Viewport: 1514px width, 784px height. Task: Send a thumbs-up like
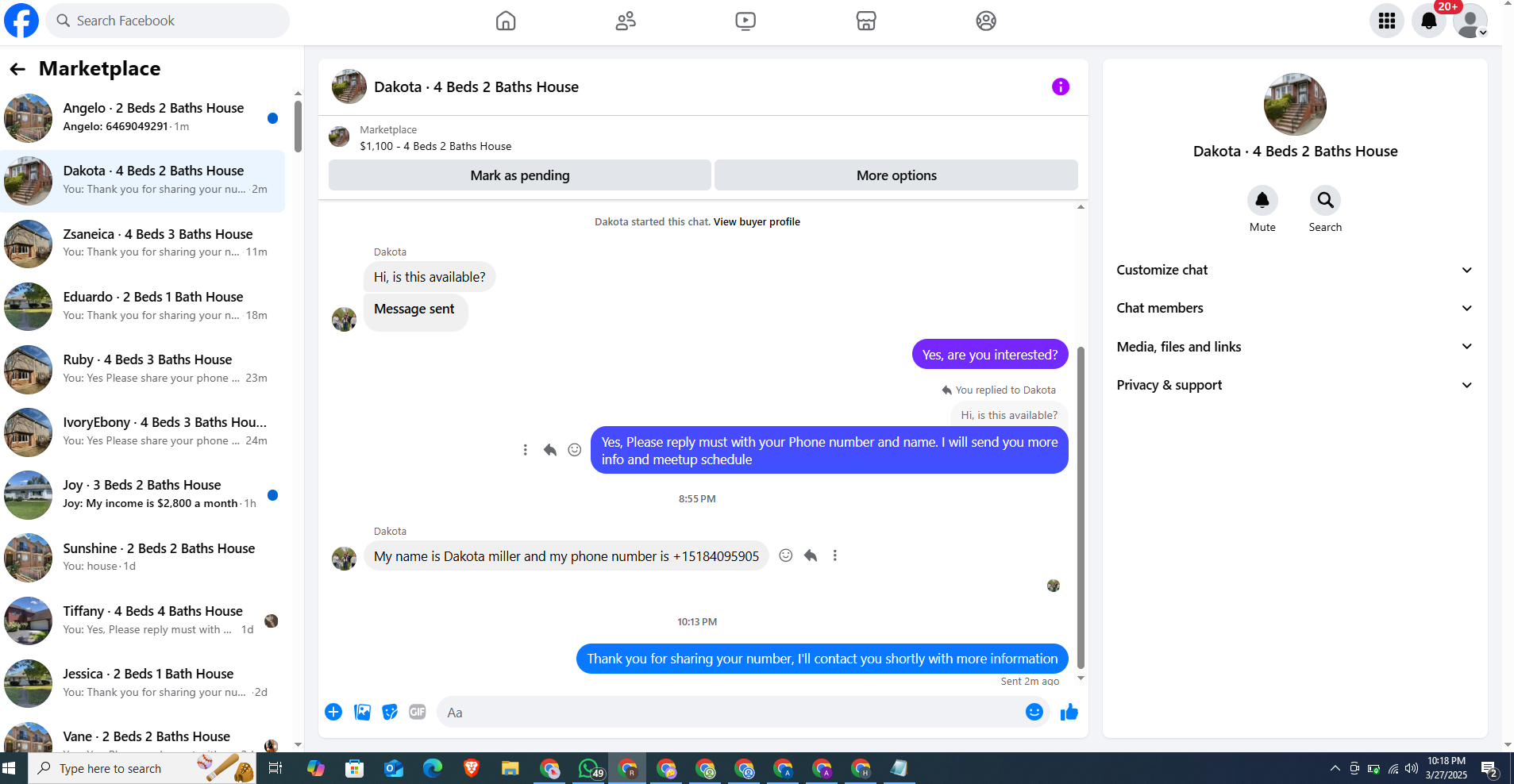coord(1069,712)
